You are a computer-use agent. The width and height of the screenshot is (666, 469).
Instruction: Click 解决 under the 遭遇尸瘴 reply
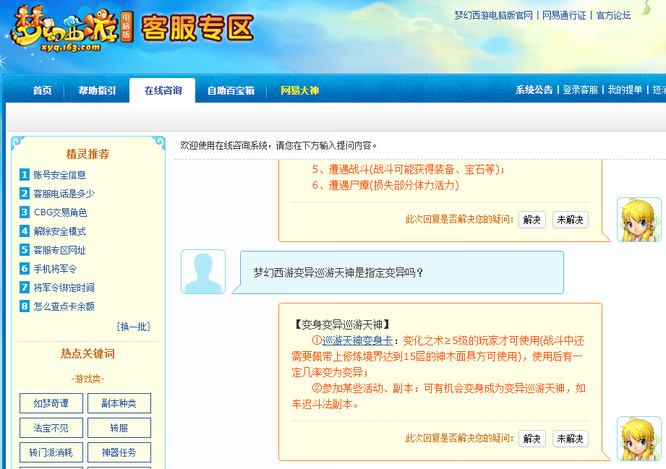pyautogui.click(x=532, y=220)
